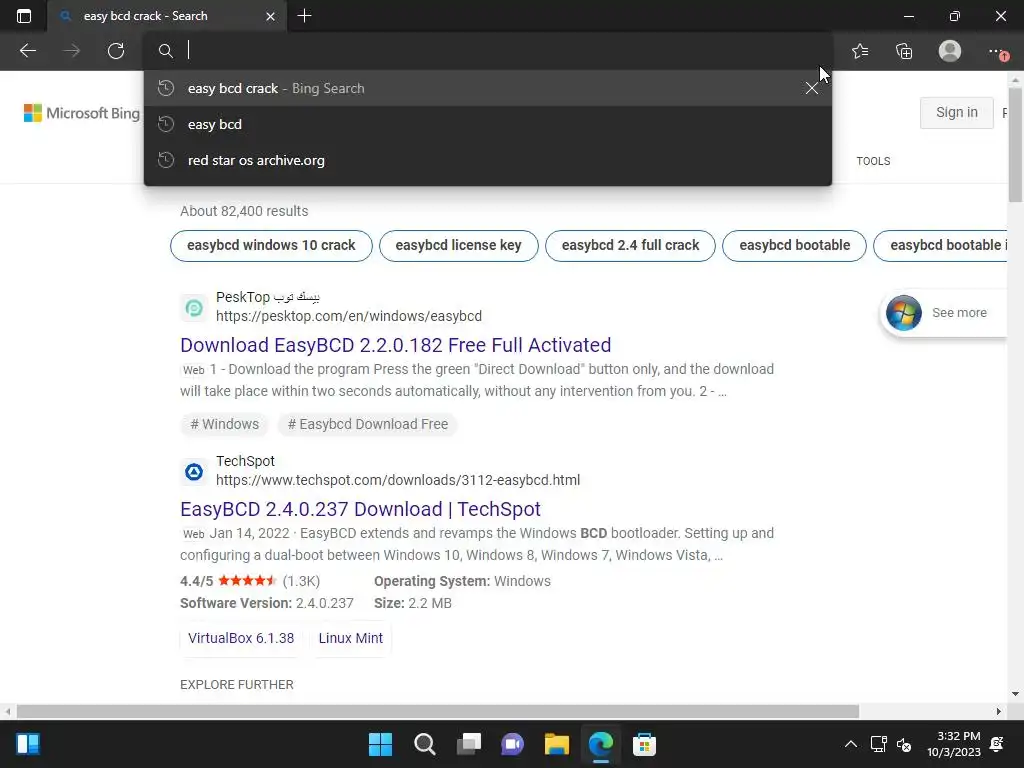The image size is (1024, 768).
Task: Select the easy bcd crack - Search tab
Action: click(x=167, y=16)
